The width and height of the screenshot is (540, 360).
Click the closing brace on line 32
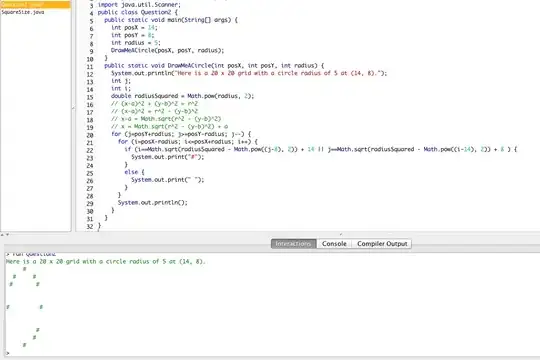(100, 226)
